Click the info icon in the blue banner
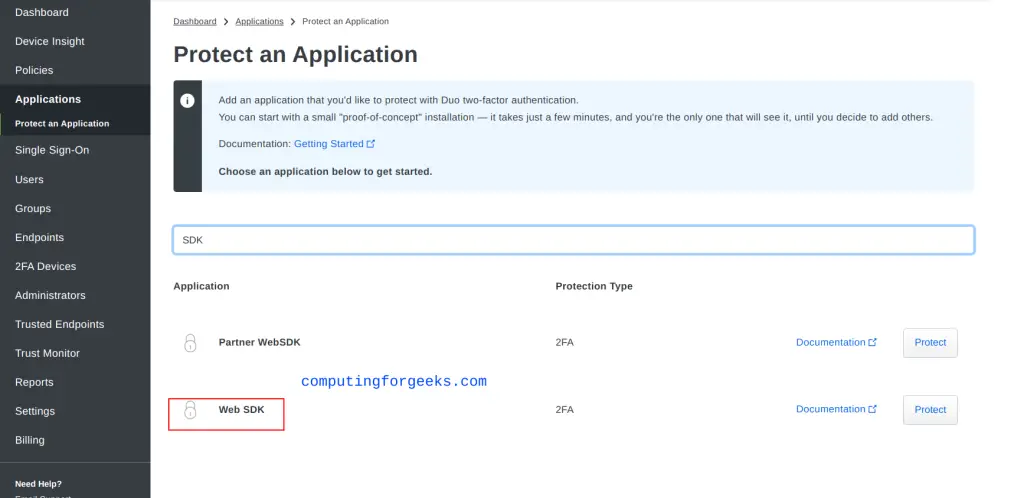The width and height of the screenshot is (1024, 498). (187, 101)
